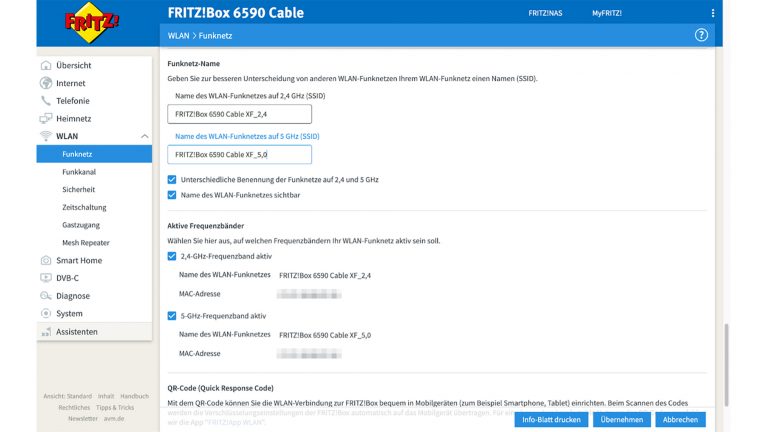Collapse the WLAN menu chevron

(x=144, y=136)
